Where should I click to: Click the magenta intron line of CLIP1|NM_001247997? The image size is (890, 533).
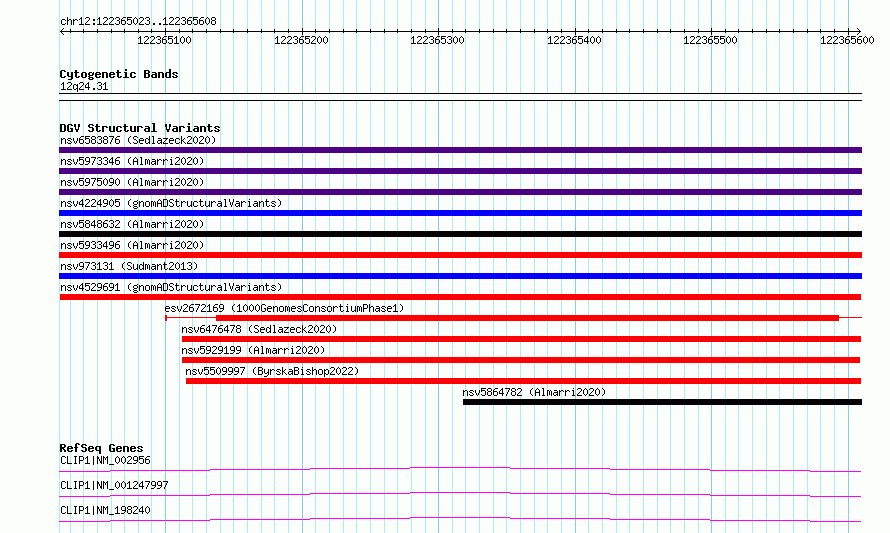pos(460,494)
